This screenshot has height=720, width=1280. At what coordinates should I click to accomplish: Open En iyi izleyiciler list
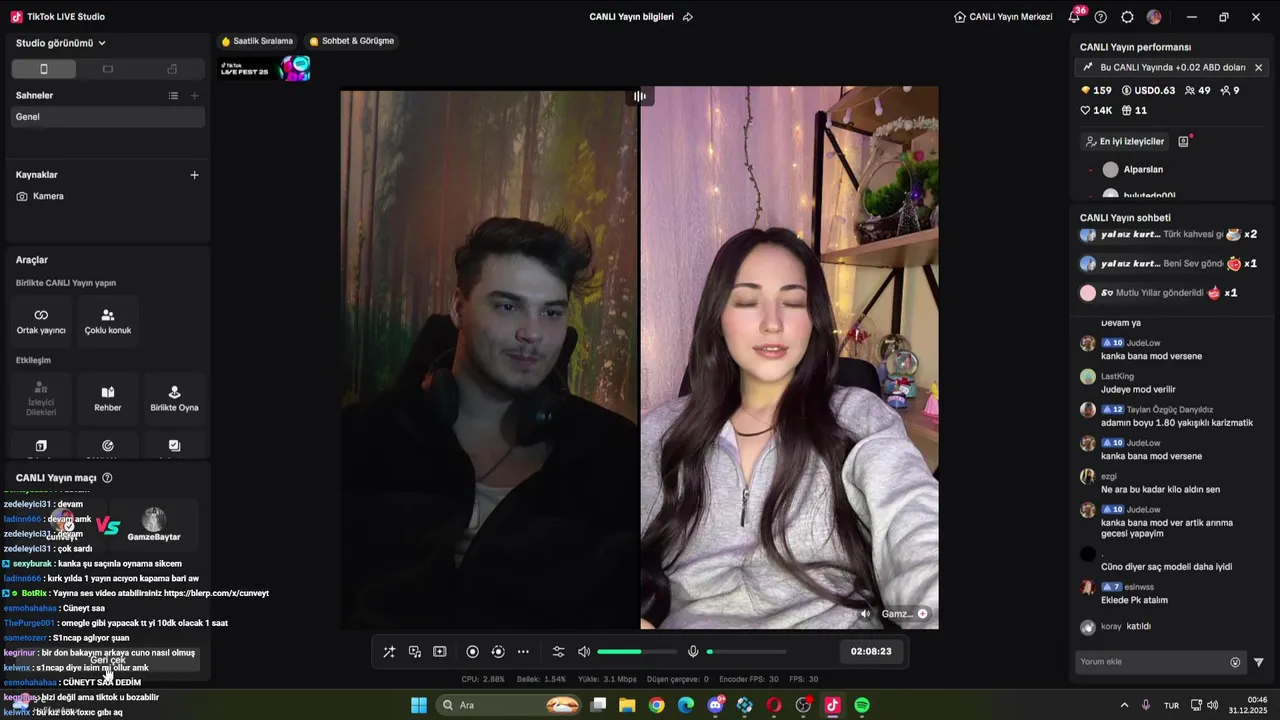pyautogui.click(x=1125, y=142)
